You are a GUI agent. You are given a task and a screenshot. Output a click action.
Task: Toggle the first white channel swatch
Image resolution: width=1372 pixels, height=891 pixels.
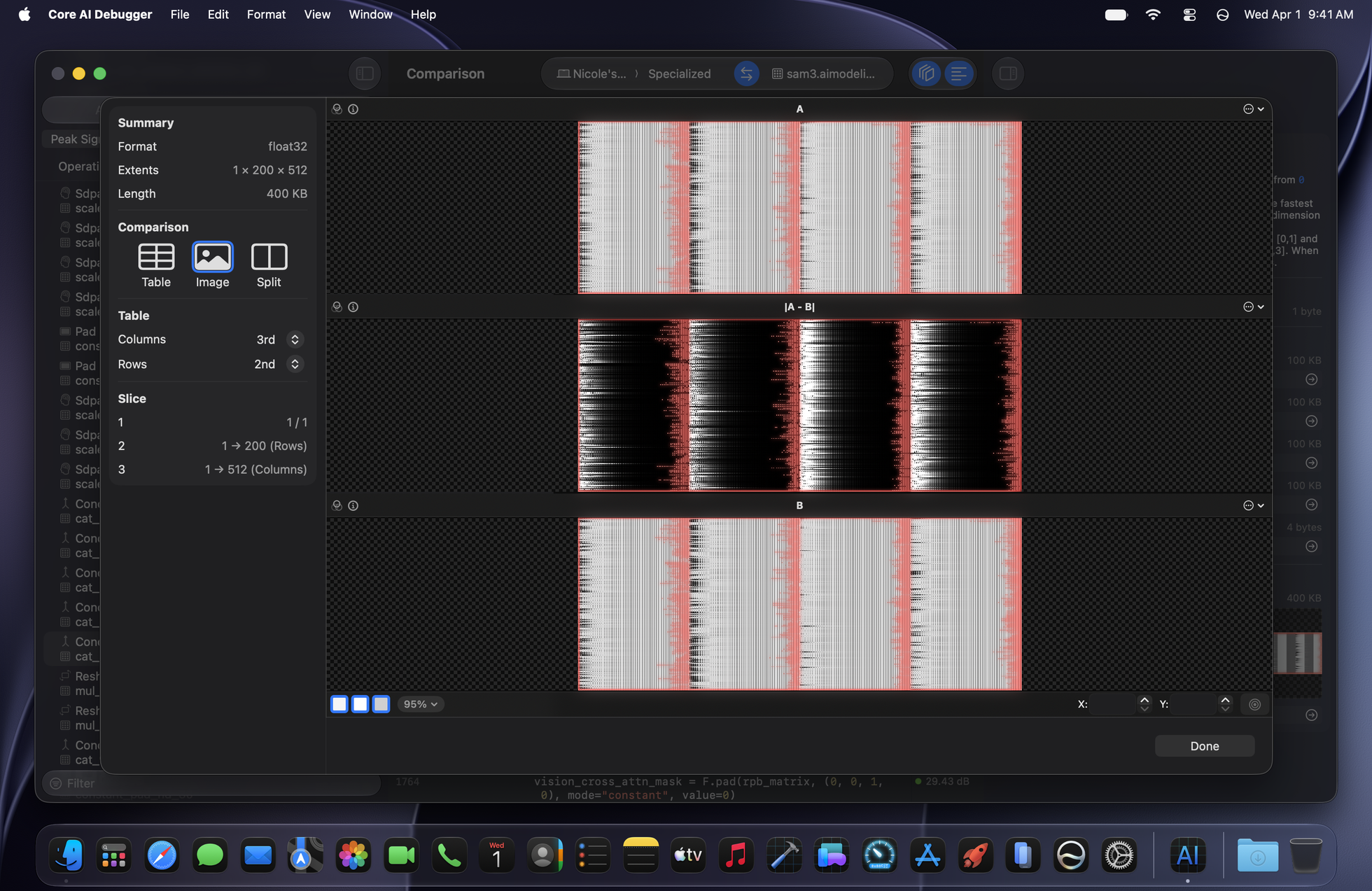click(339, 704)
